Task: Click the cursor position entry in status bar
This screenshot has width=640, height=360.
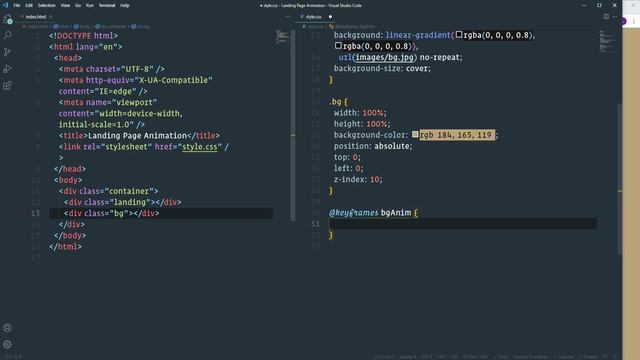Action: pyautogui.click(x=383, y=357)
